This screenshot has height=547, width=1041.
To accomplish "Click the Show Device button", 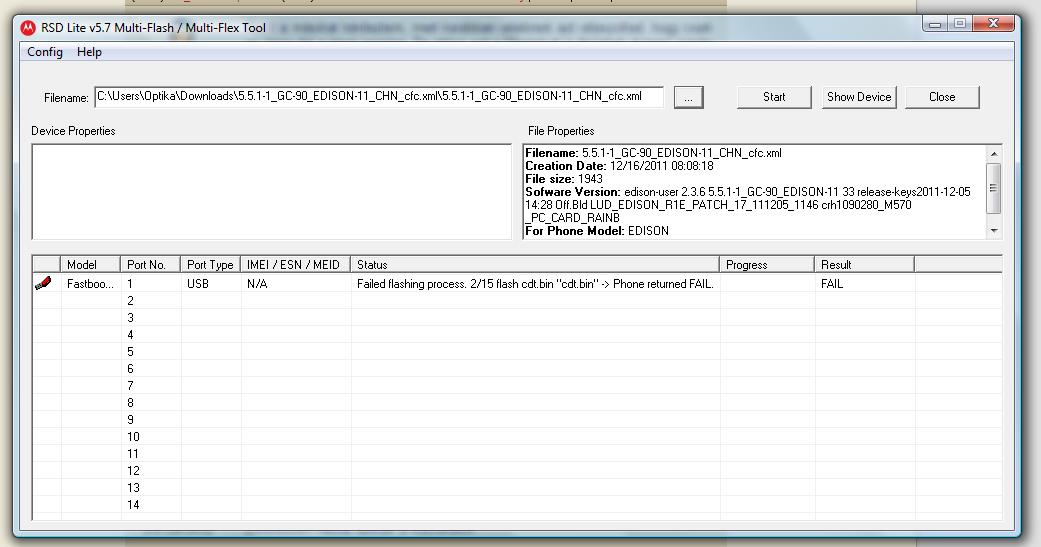I will (x=859, y=97).
